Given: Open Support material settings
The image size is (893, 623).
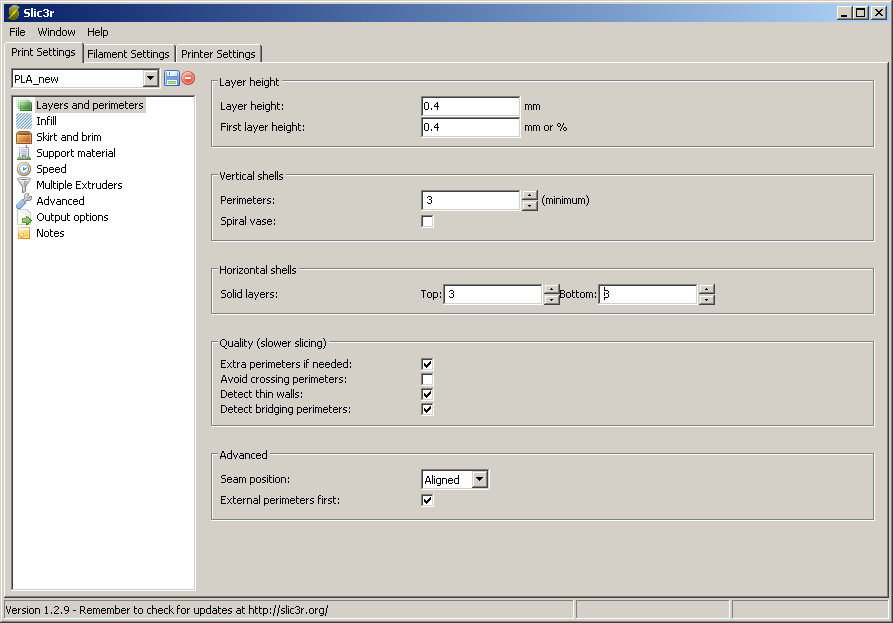Looking at the screenshot, I should [x=75, y=153].
